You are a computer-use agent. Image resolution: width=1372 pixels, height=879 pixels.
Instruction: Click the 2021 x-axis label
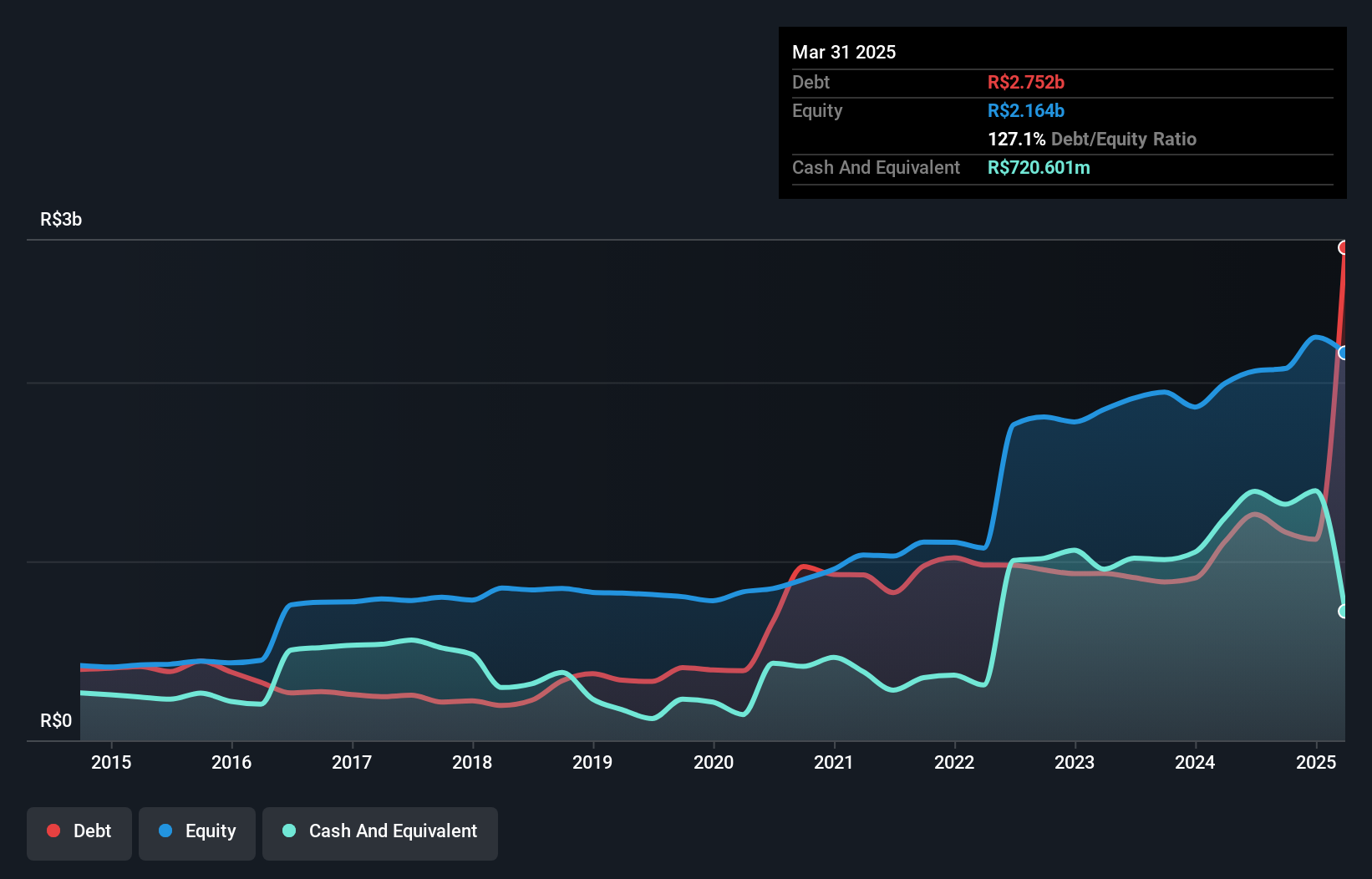(x=834, y=762)
